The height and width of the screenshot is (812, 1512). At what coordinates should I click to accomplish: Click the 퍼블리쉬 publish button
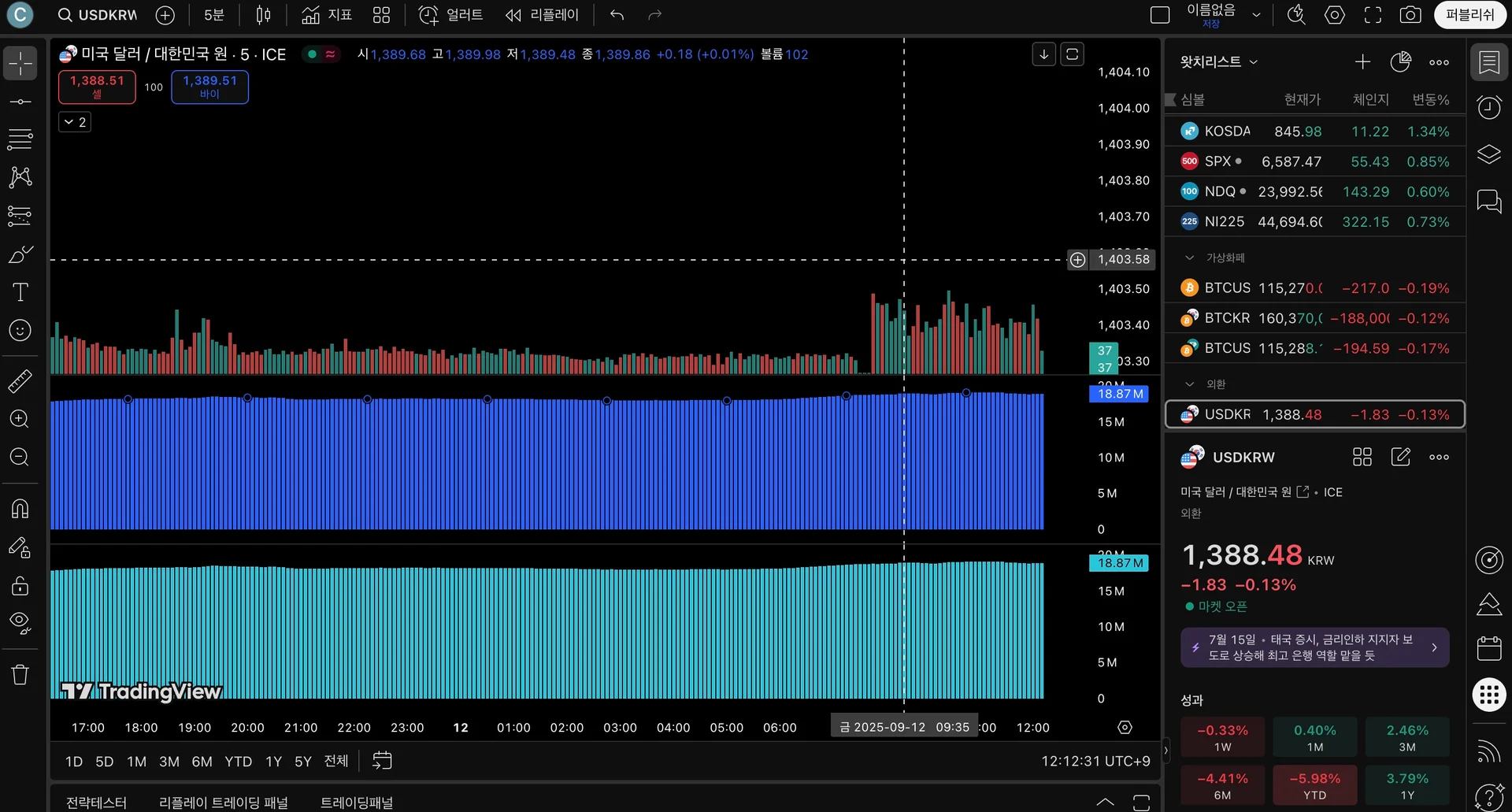(x=1470, y=15)
